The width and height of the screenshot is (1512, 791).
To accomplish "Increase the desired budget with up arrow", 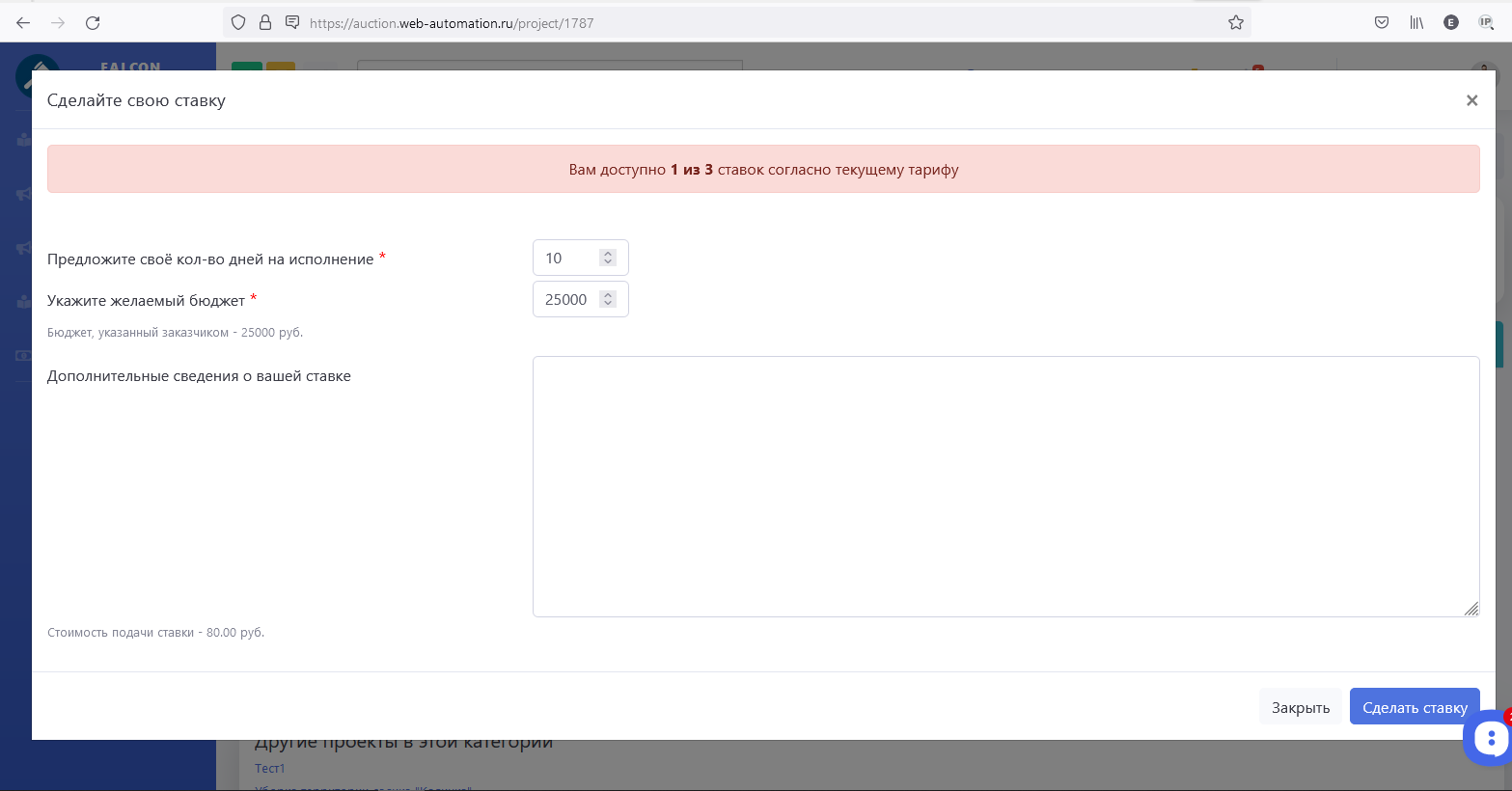I will 608,295.
